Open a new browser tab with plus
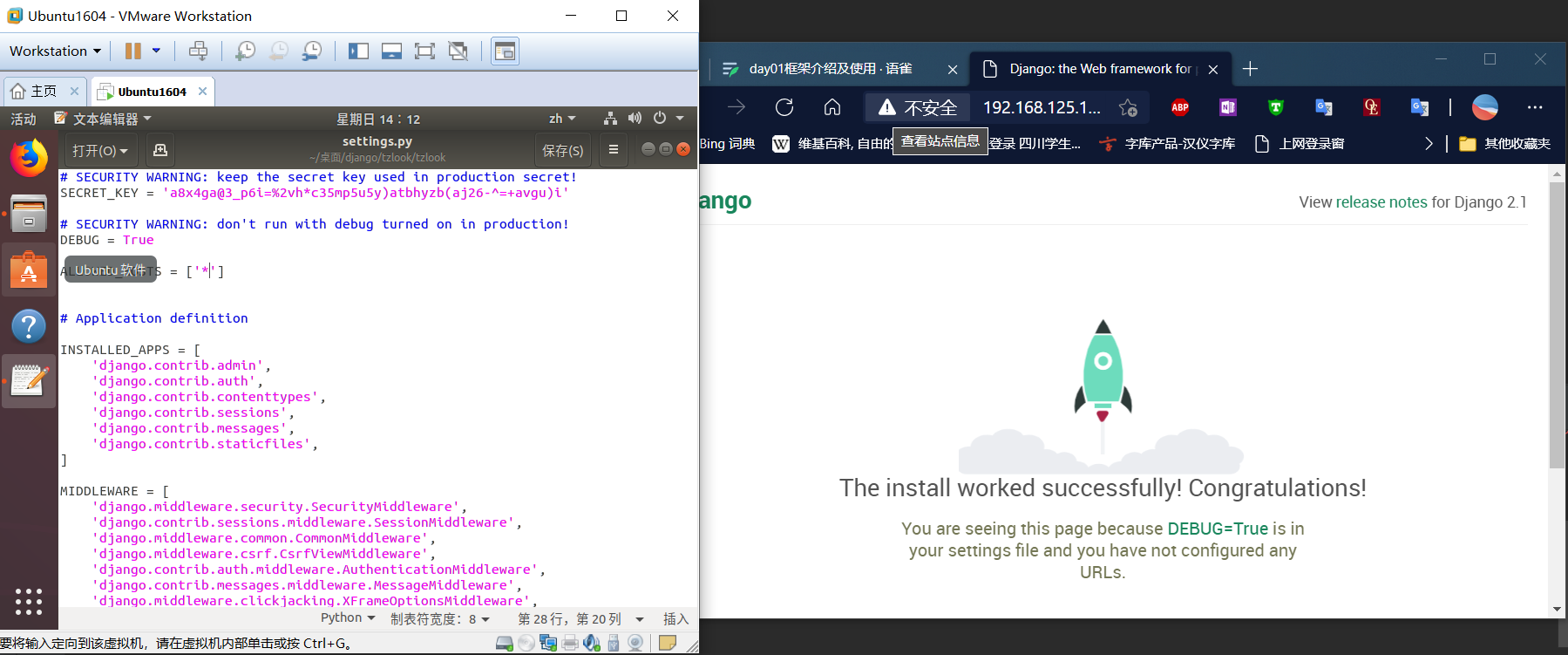1568x655 pixels. pyautogui.click(x=1250, y=69)
